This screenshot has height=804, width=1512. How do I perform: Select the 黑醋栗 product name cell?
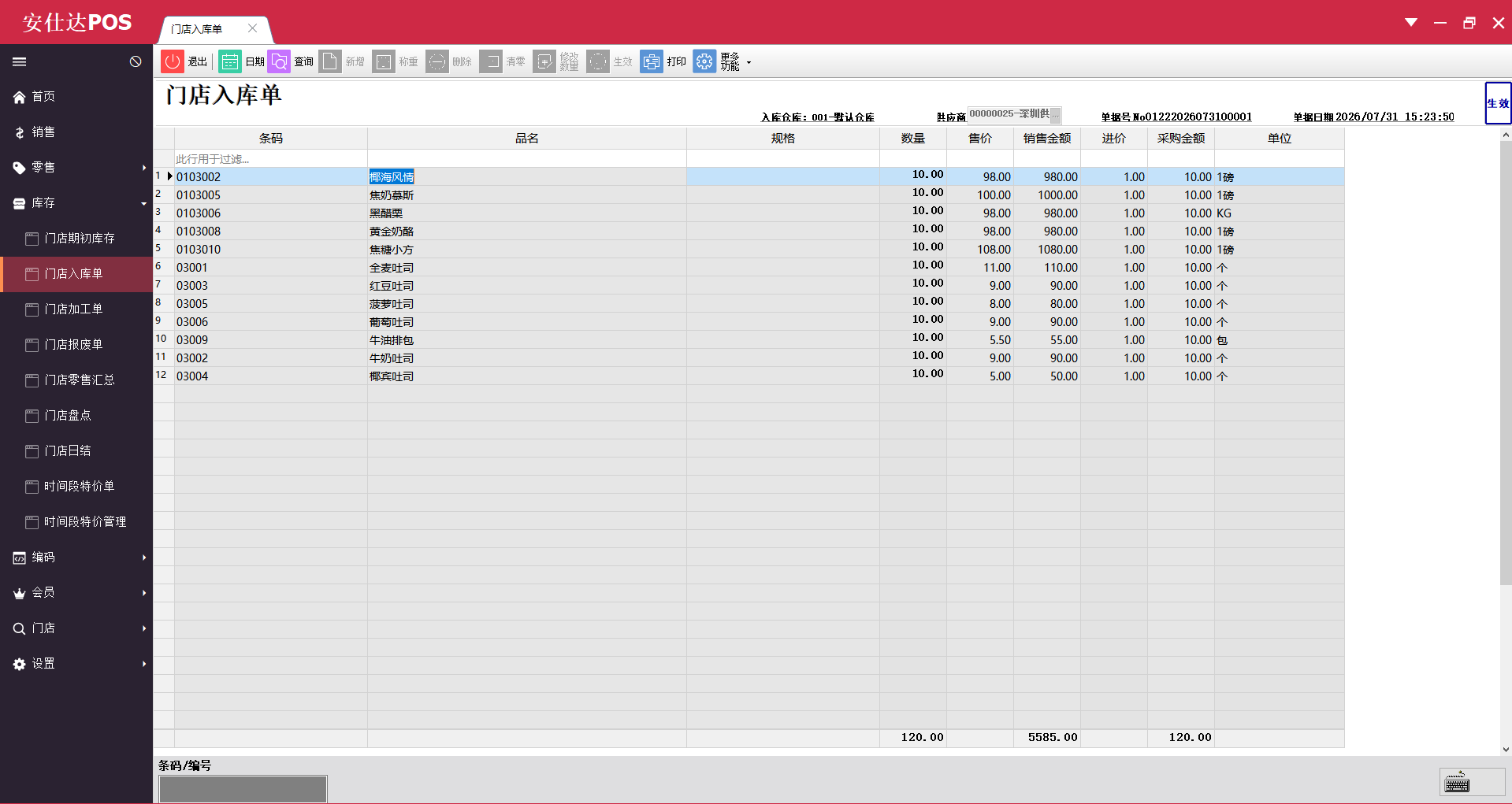click(x=527, y=213)
